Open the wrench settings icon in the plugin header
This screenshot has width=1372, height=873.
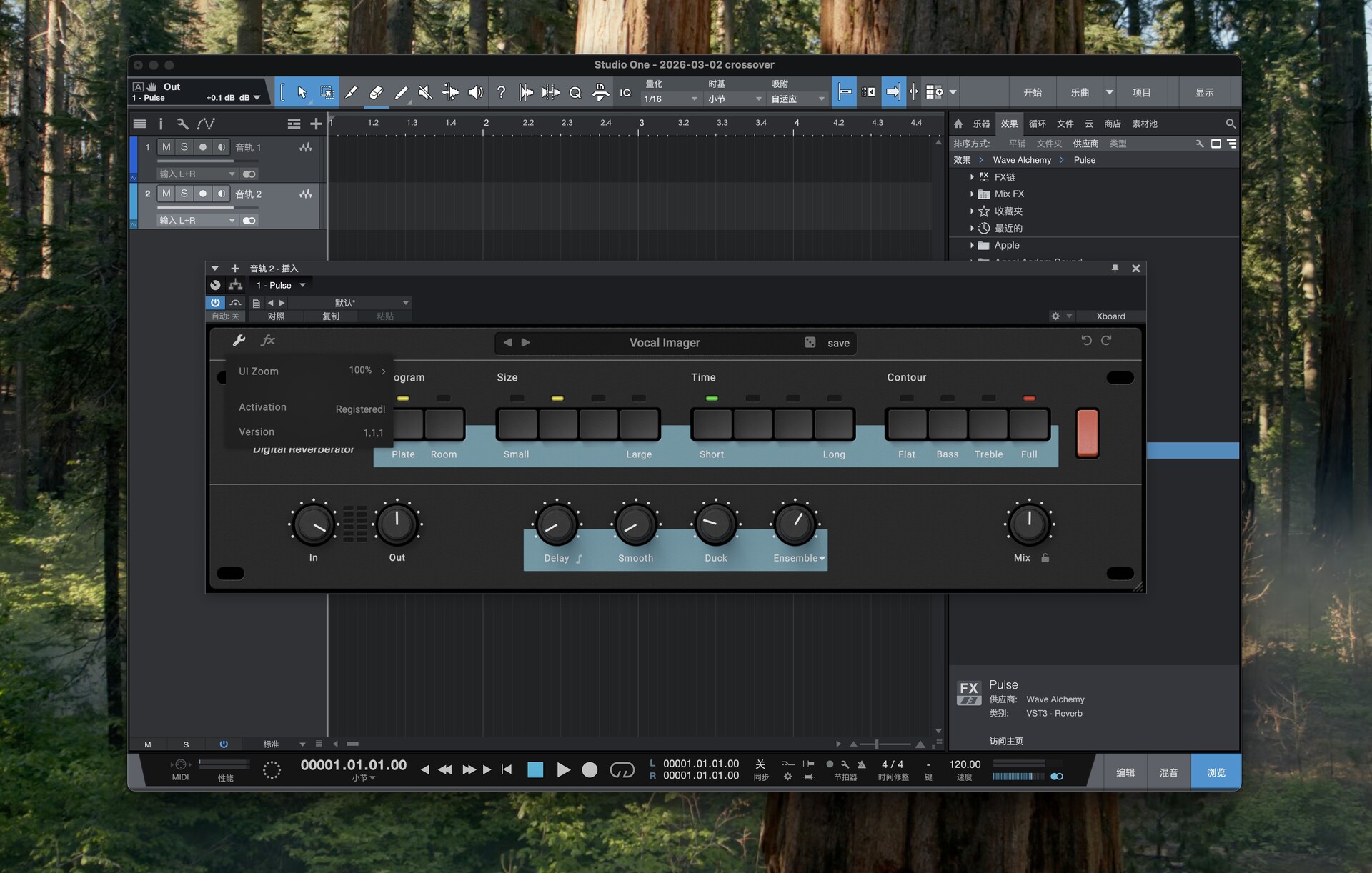[x=239, y=340]
